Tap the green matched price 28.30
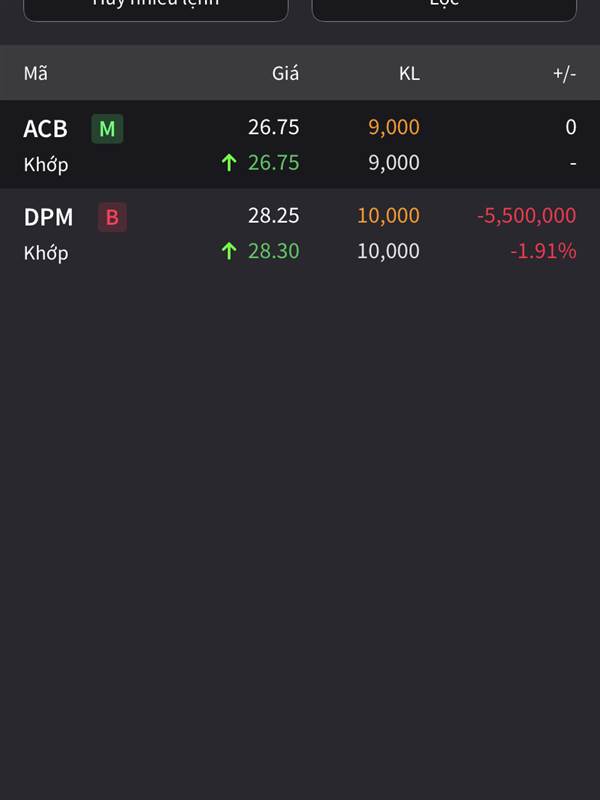This screenshot has width=600, height=800. [273, 251]
